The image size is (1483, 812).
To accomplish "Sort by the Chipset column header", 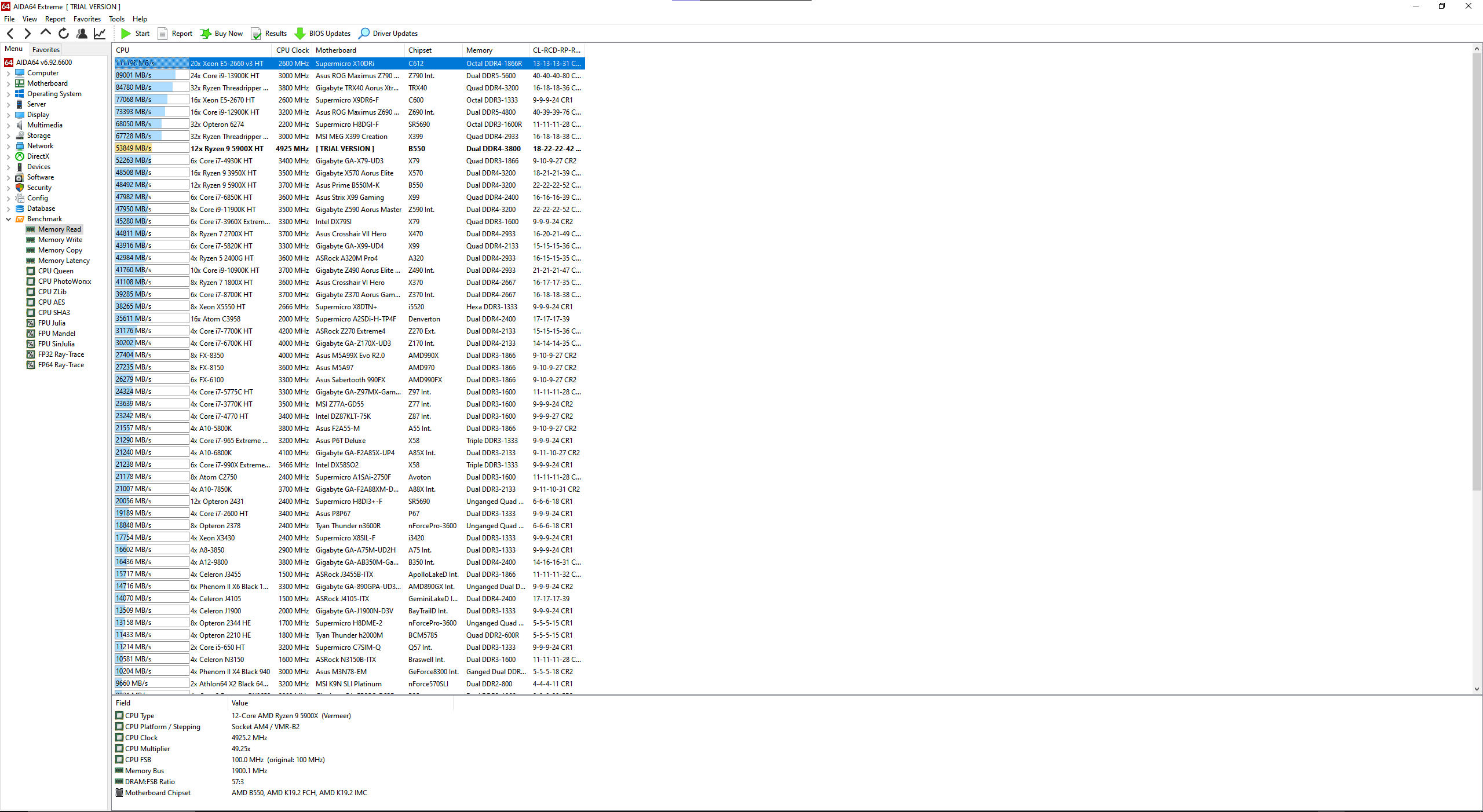I will click(x=433, y=50).
